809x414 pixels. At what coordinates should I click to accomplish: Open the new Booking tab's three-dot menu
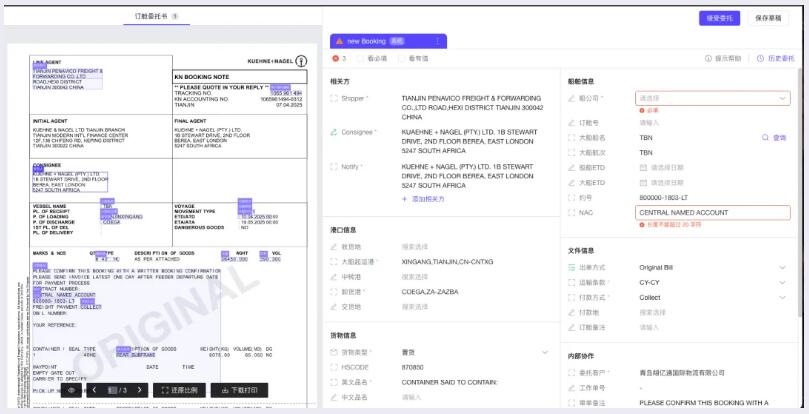click(x=437, y=41)
